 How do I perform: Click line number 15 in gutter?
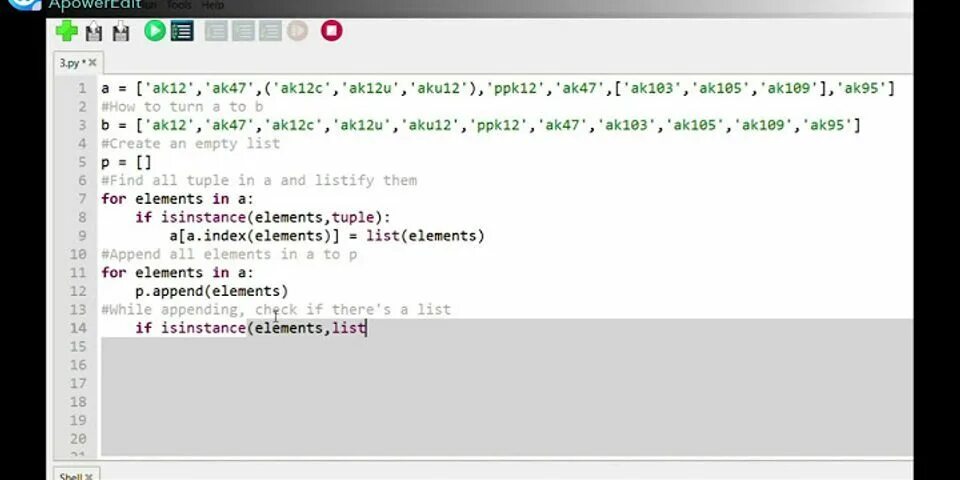coord(78,347)
